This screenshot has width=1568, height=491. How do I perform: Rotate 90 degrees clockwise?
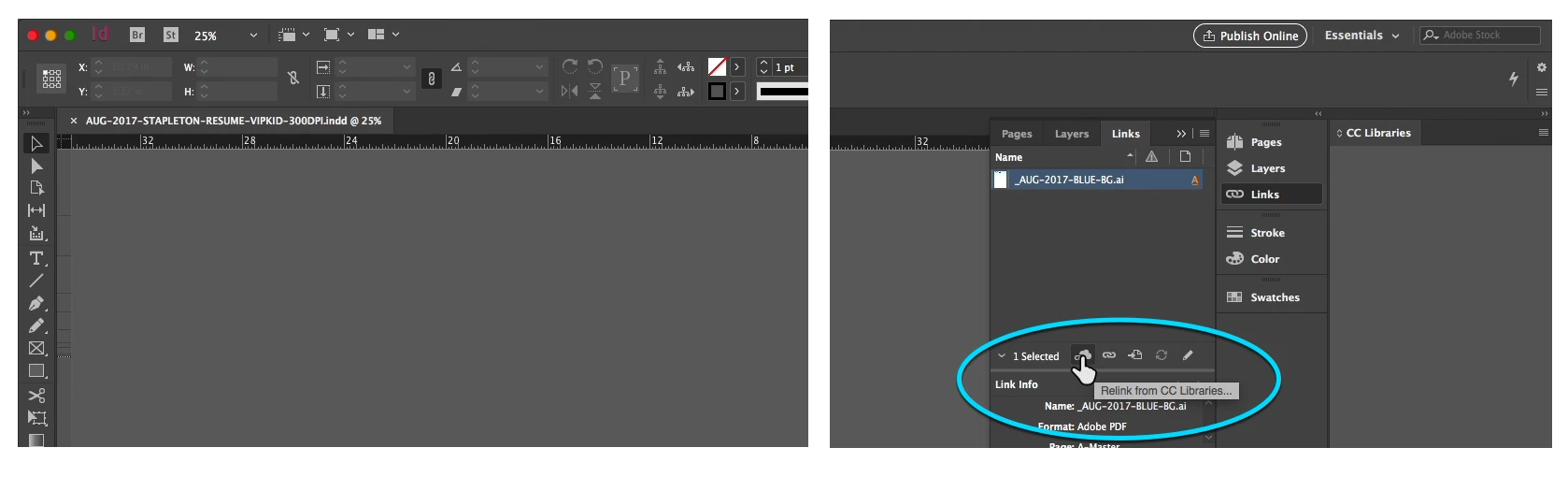tap(569, 66)
